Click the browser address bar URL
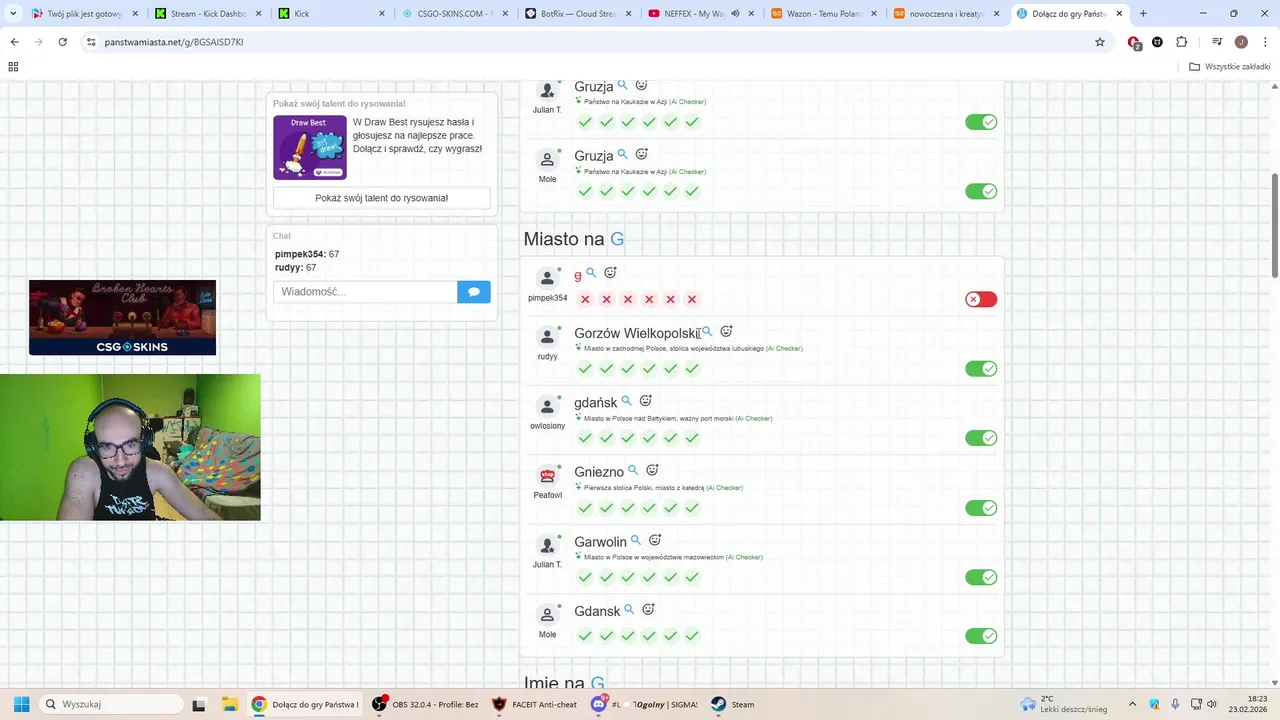 [174, 42]
